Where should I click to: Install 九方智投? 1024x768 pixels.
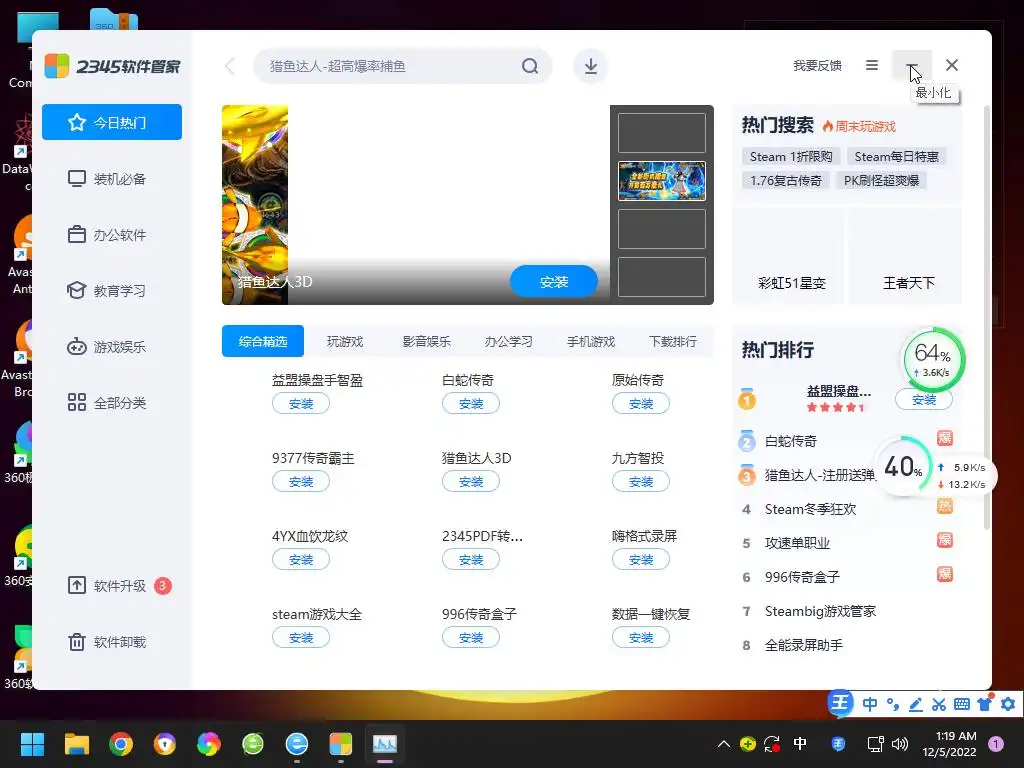point(641,481)
